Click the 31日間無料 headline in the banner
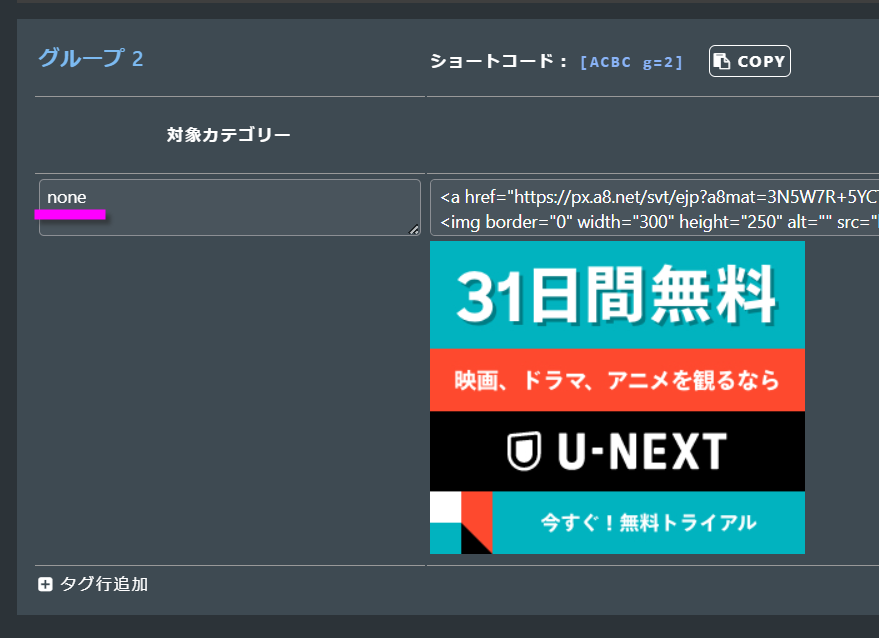The height and width of the screenshot is (638, 879). (617, 296)
